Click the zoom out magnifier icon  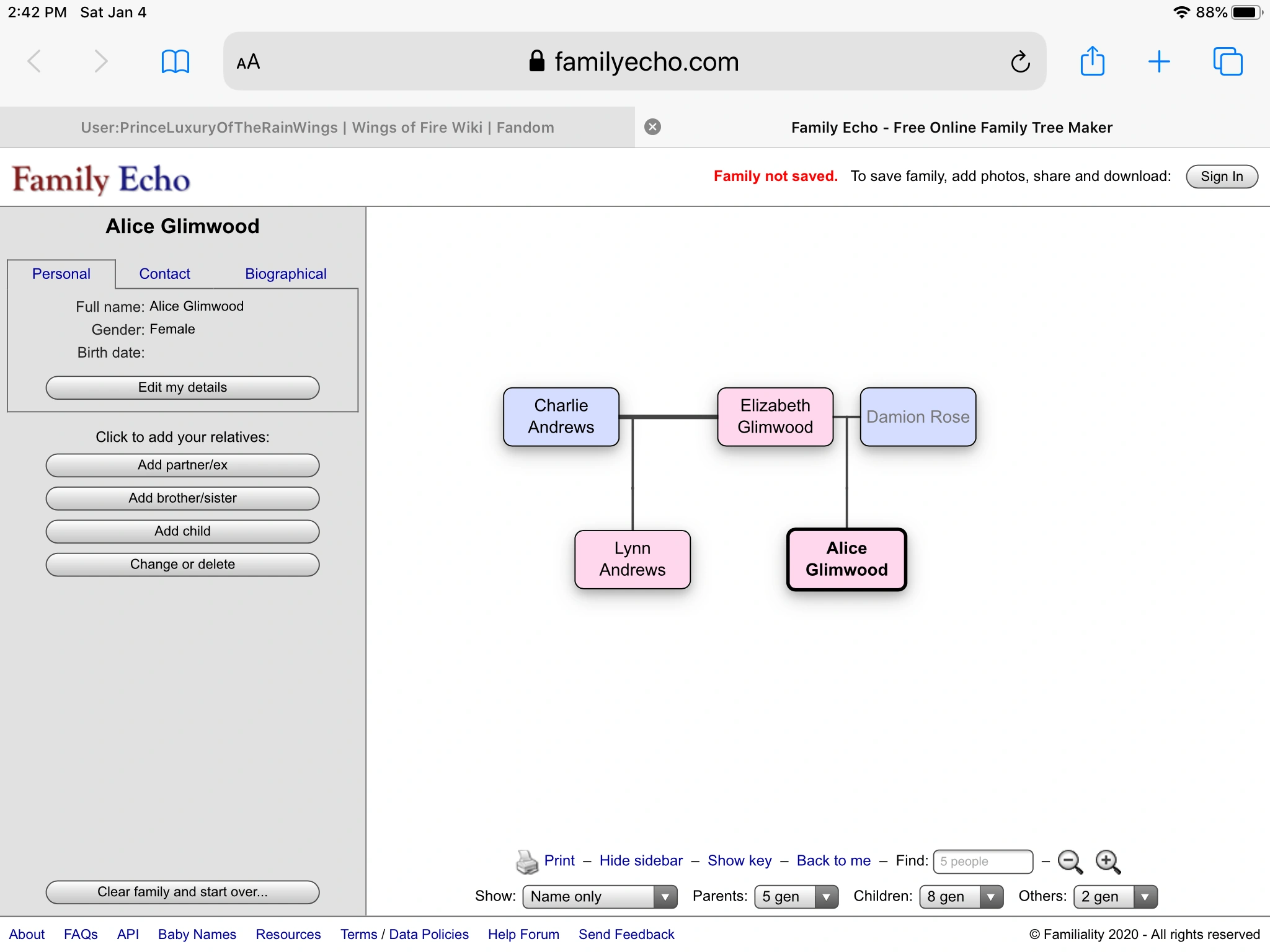1070,862
